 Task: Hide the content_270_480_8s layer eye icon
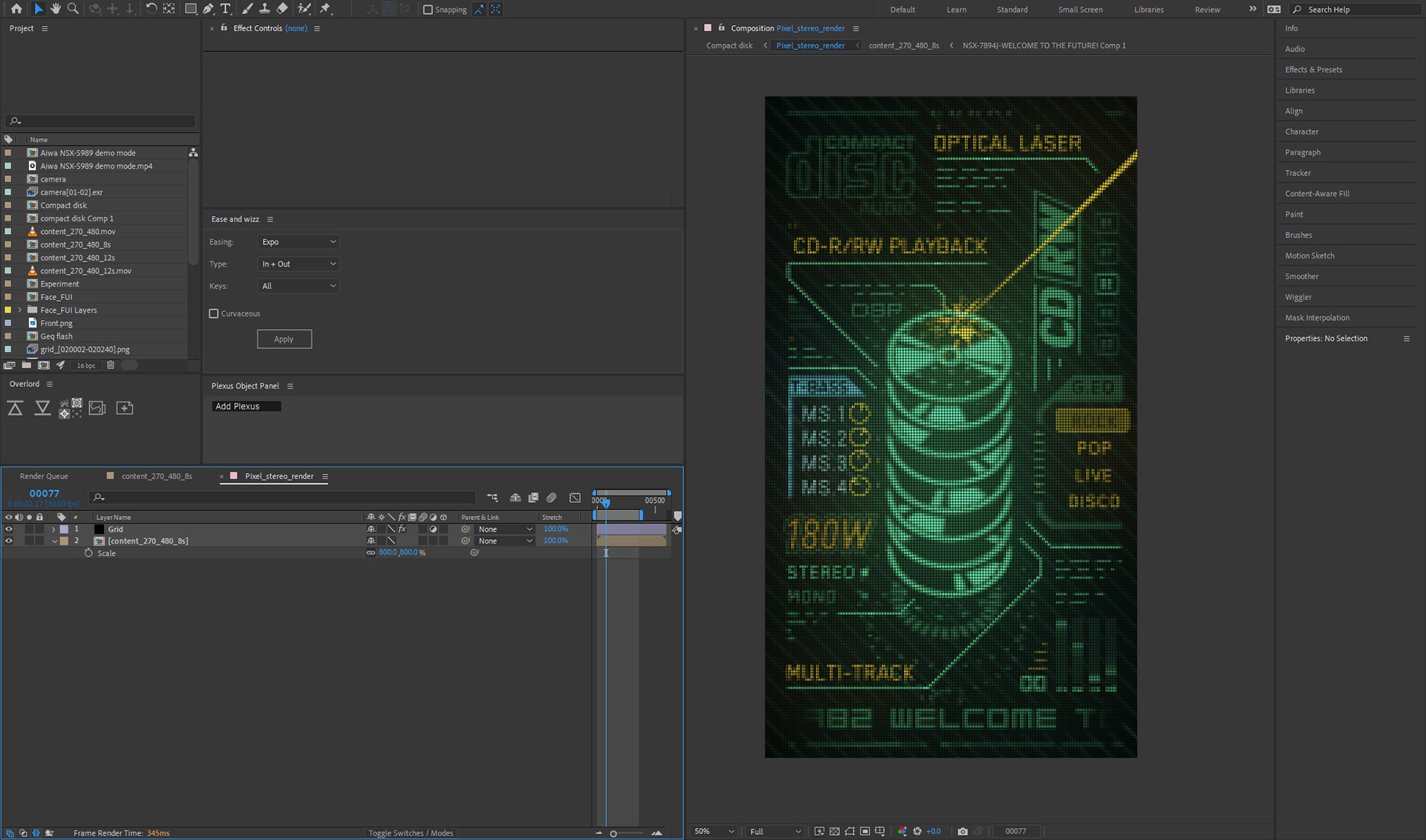pyautogui.click(x=9, y=541)
